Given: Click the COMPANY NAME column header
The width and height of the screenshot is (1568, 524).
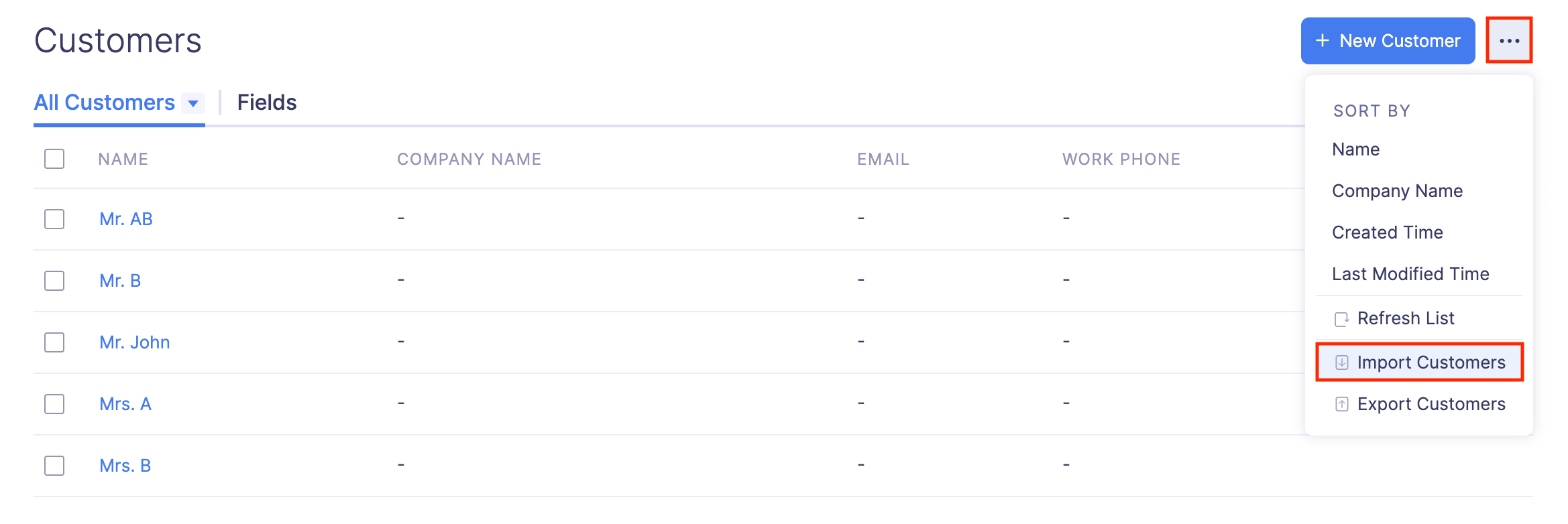Looking at the screenshot, I should (x=469, y=159).
